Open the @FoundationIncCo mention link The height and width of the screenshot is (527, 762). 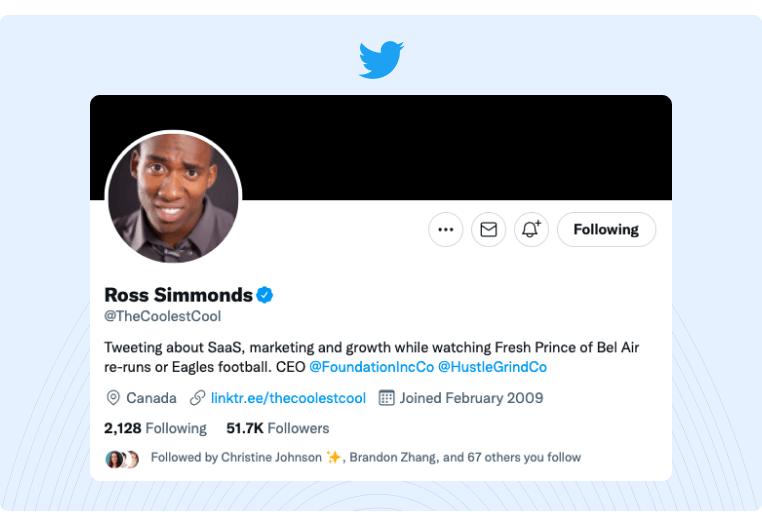(371, 367)
